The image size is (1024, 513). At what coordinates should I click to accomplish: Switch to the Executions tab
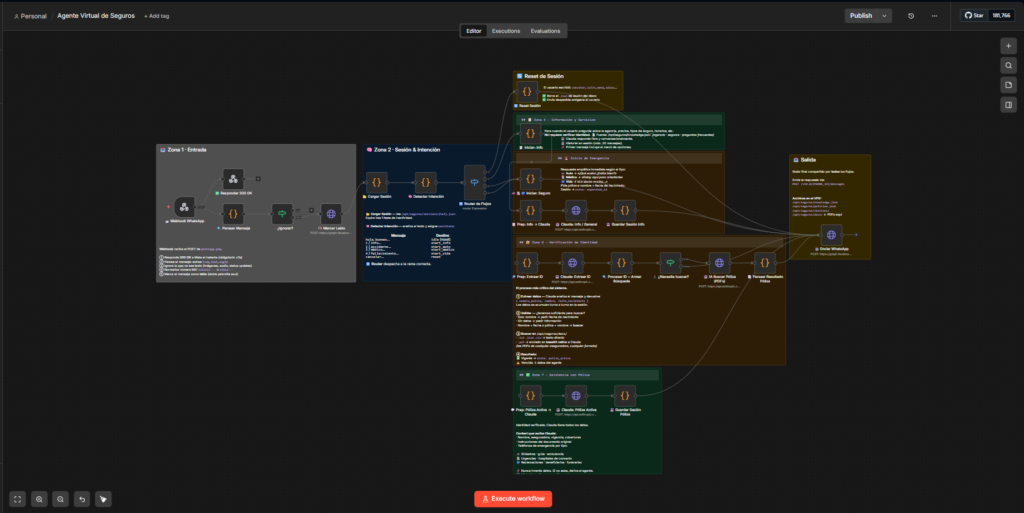click(x=505, y=31)
